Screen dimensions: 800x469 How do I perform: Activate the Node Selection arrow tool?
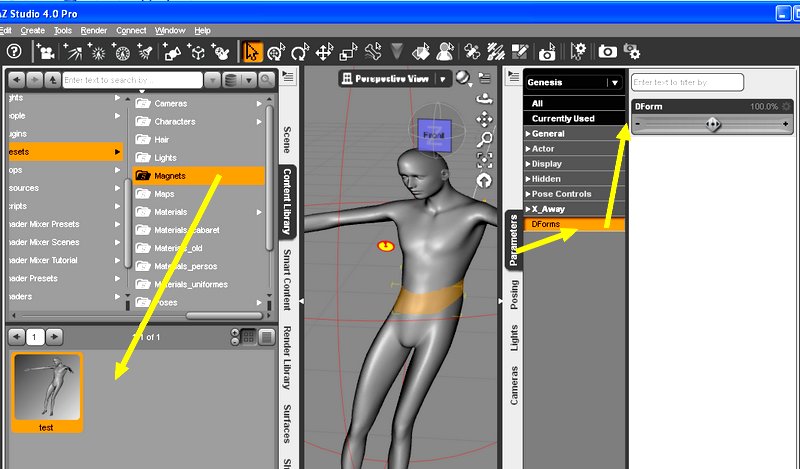click(252, 52)
